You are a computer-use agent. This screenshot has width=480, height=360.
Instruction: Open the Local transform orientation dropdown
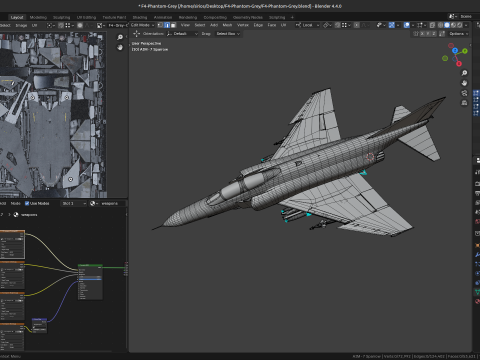click(x=307, y=25)
